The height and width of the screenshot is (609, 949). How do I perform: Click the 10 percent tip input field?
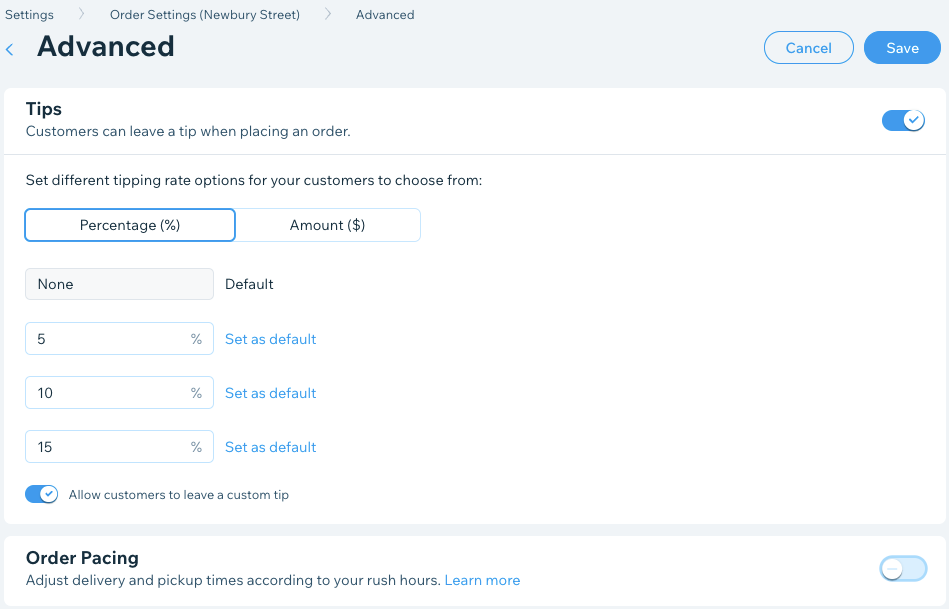coord(110,393)
